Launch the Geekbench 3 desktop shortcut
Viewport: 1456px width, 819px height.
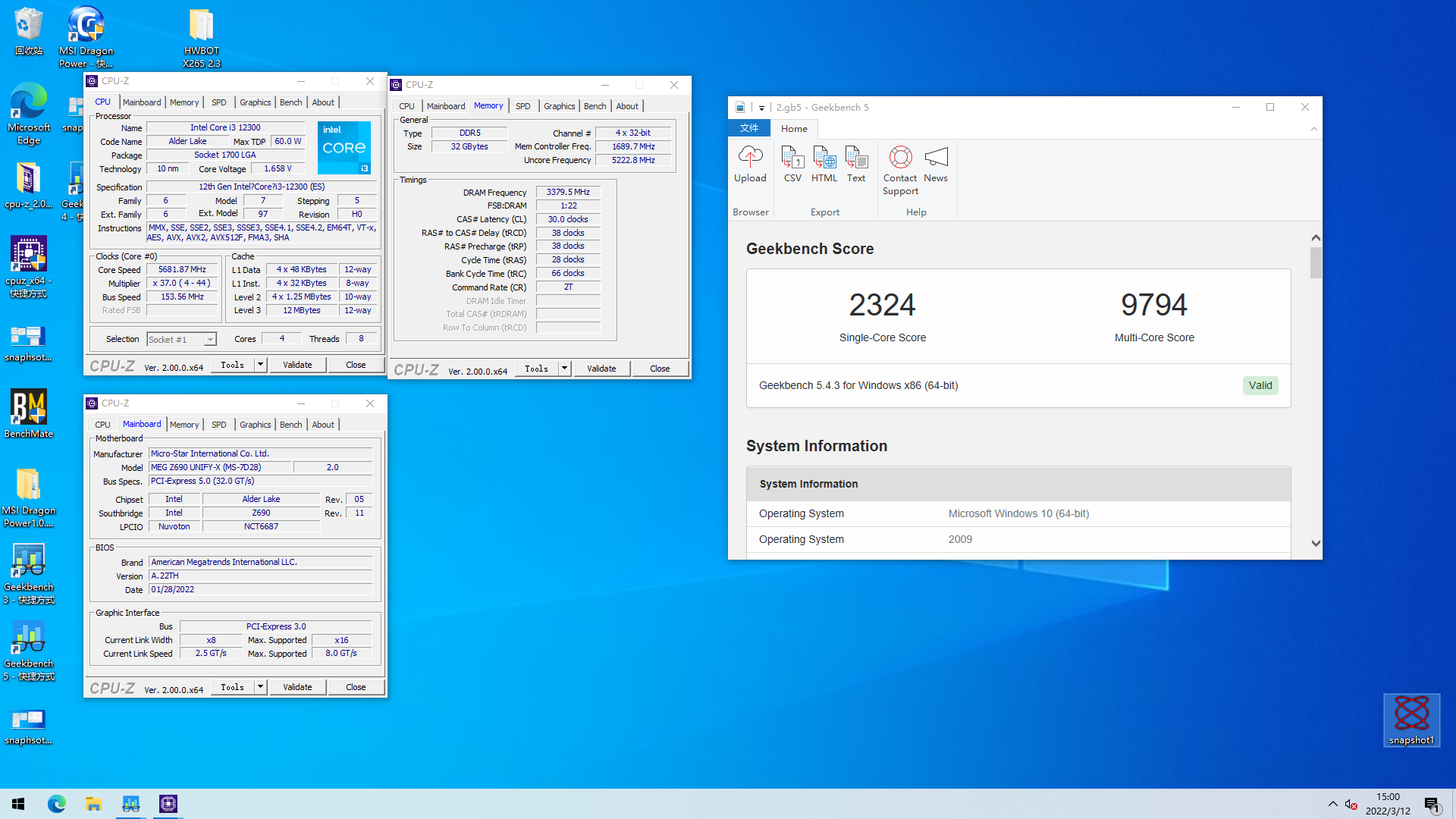point(29,574)
